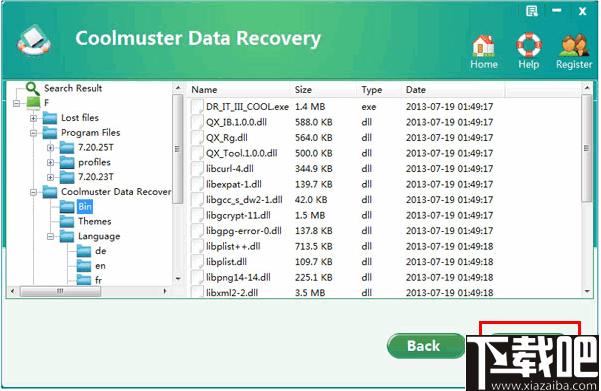Expand the 7.20.23T folder node
The height and width of the screenshot is (391, 601).
point(51,177)
